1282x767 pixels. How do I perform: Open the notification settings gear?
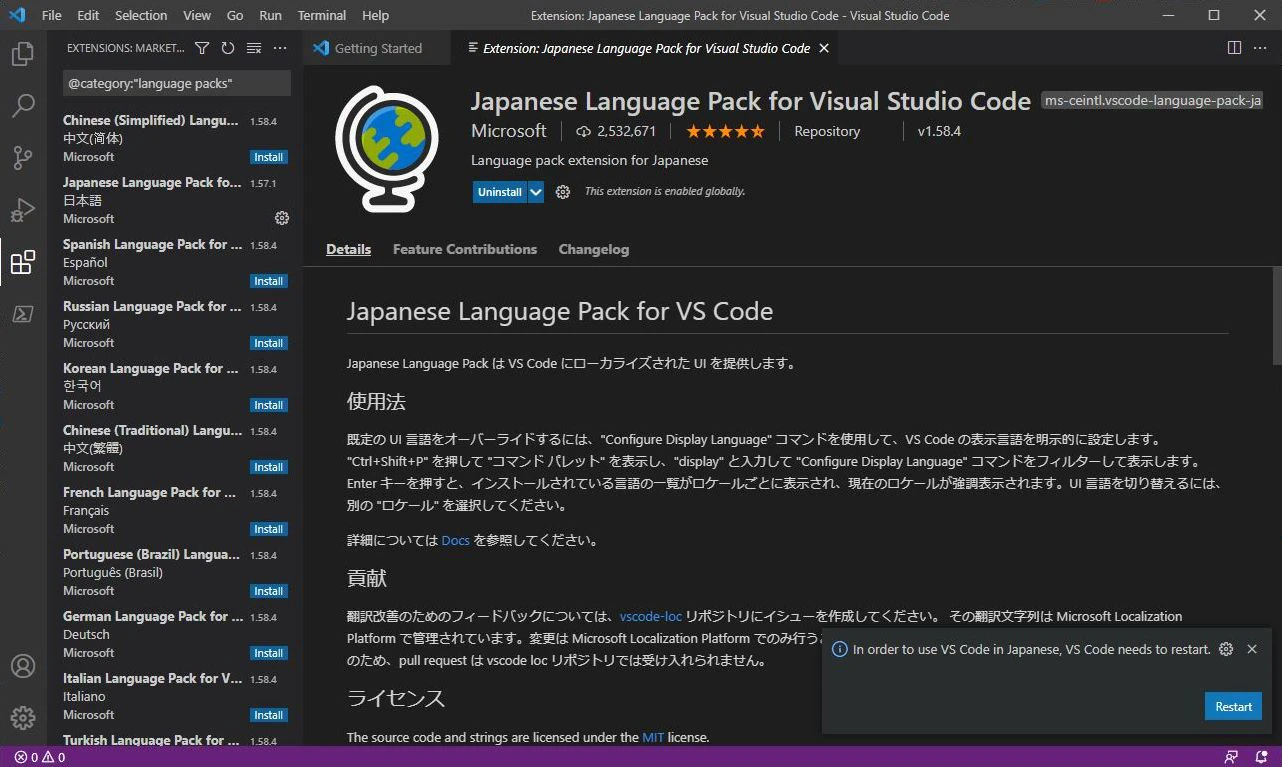point(1226,649)
